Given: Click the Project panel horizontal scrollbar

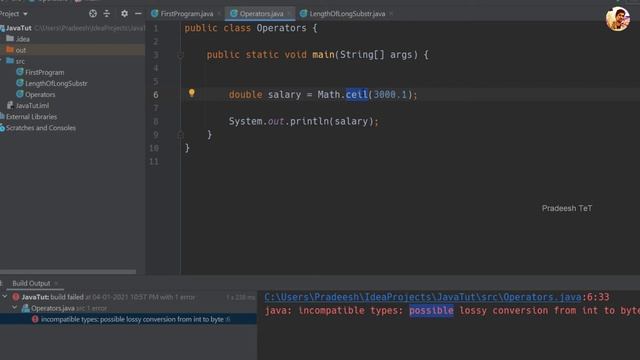Looking at the screenshot, I should pos(68,272).
